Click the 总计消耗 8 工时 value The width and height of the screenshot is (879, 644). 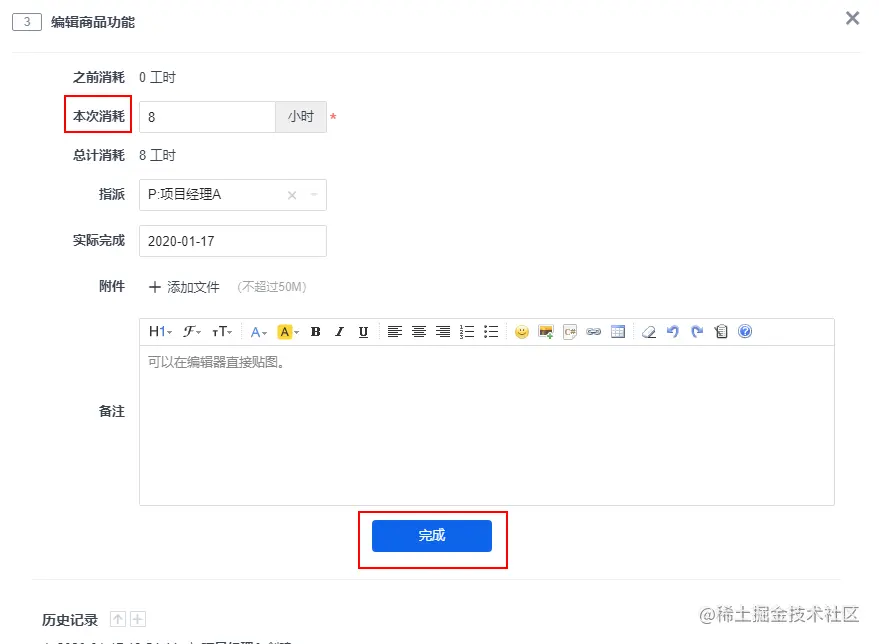[158, 155]
